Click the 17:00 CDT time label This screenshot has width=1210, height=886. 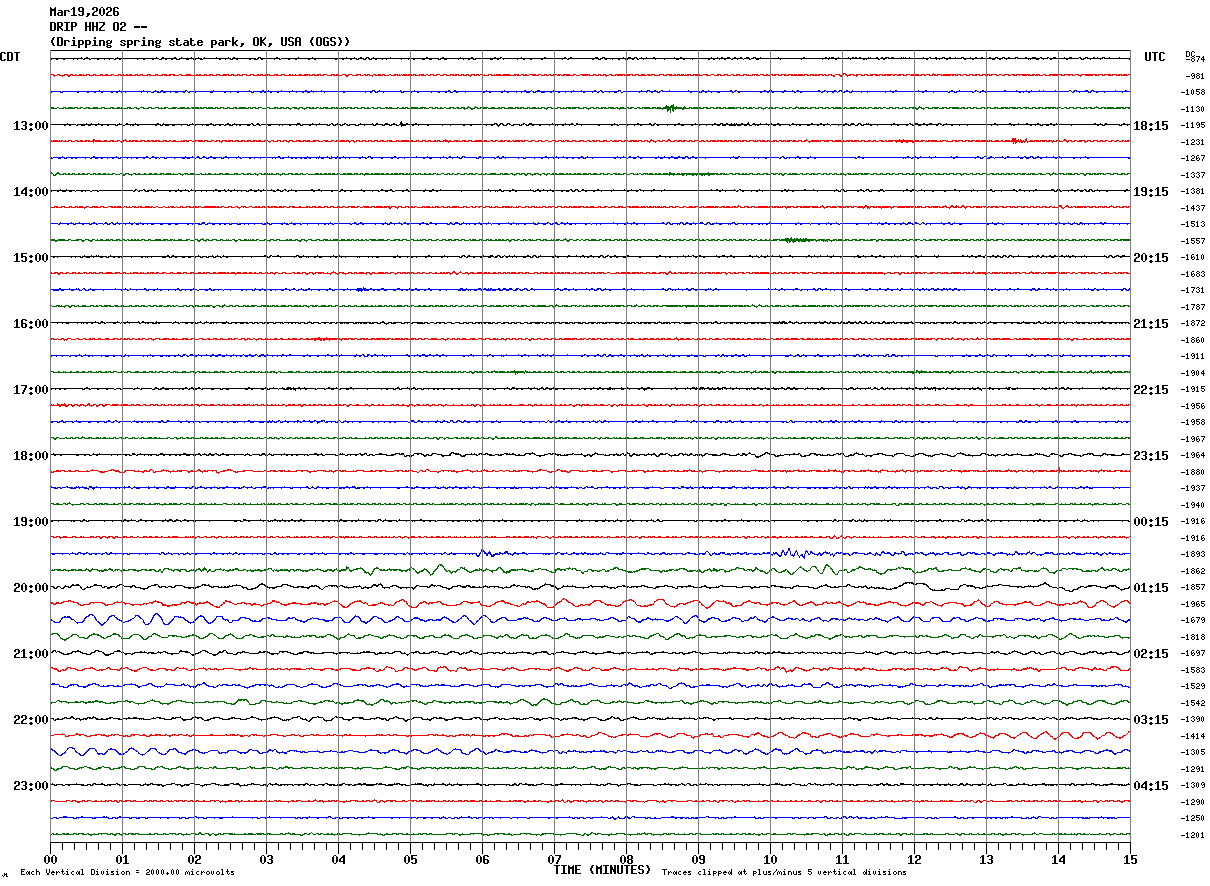pos(30,390)
